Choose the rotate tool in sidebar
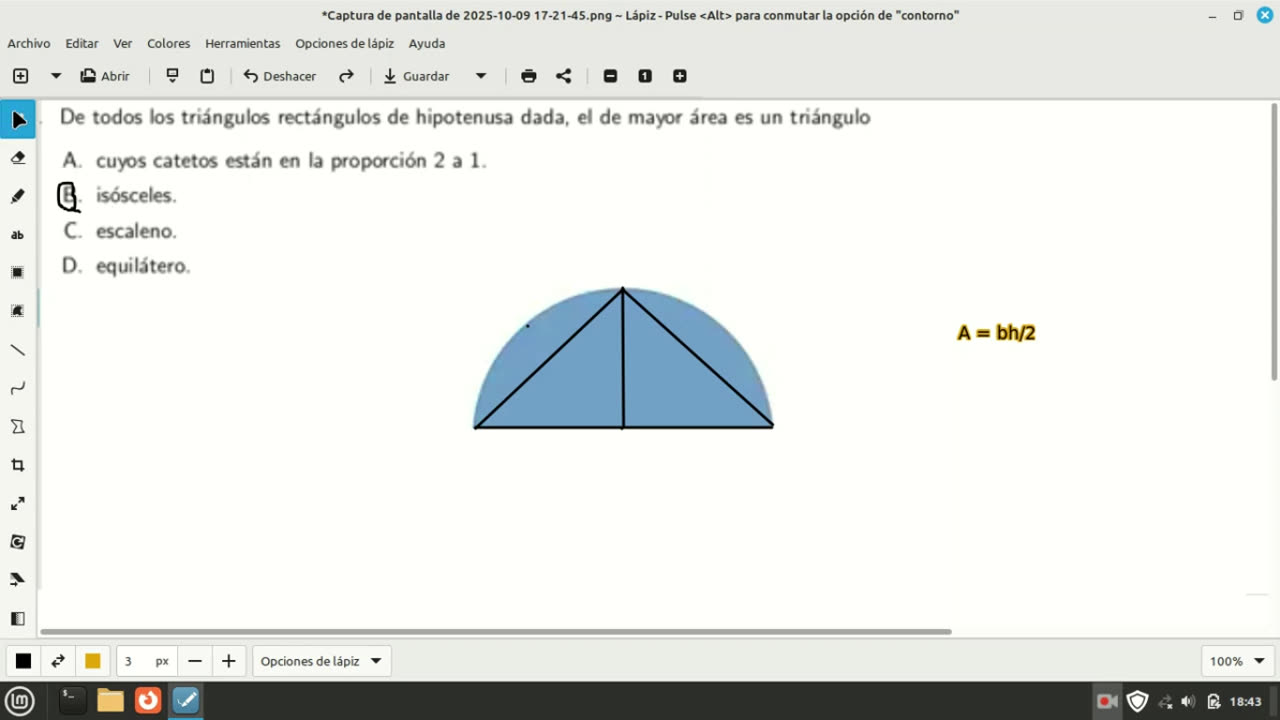Viewport: 1280px width, 720px height. pos(18,542)
